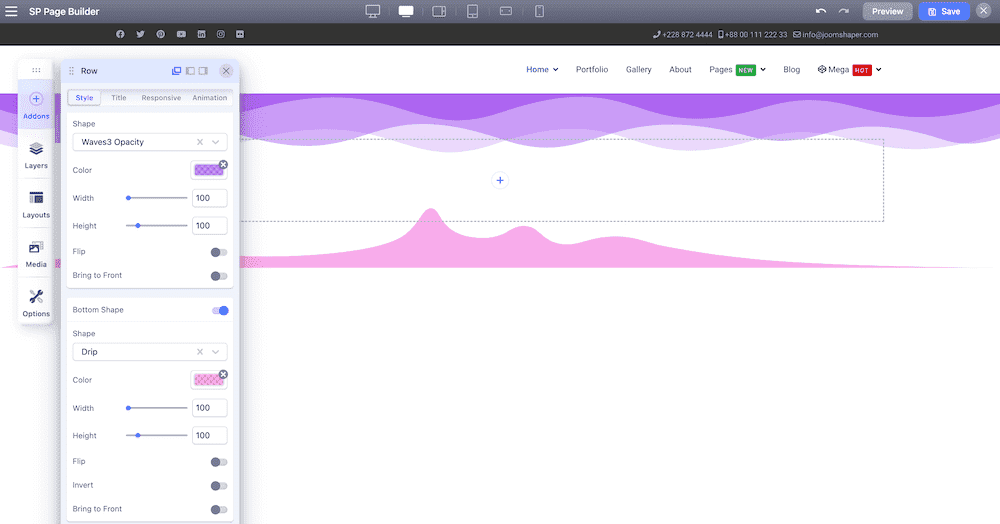Switch to the Responsive tab
Image resolution: width=1000 pixels, height=524 pixels.
coord(161,98)
